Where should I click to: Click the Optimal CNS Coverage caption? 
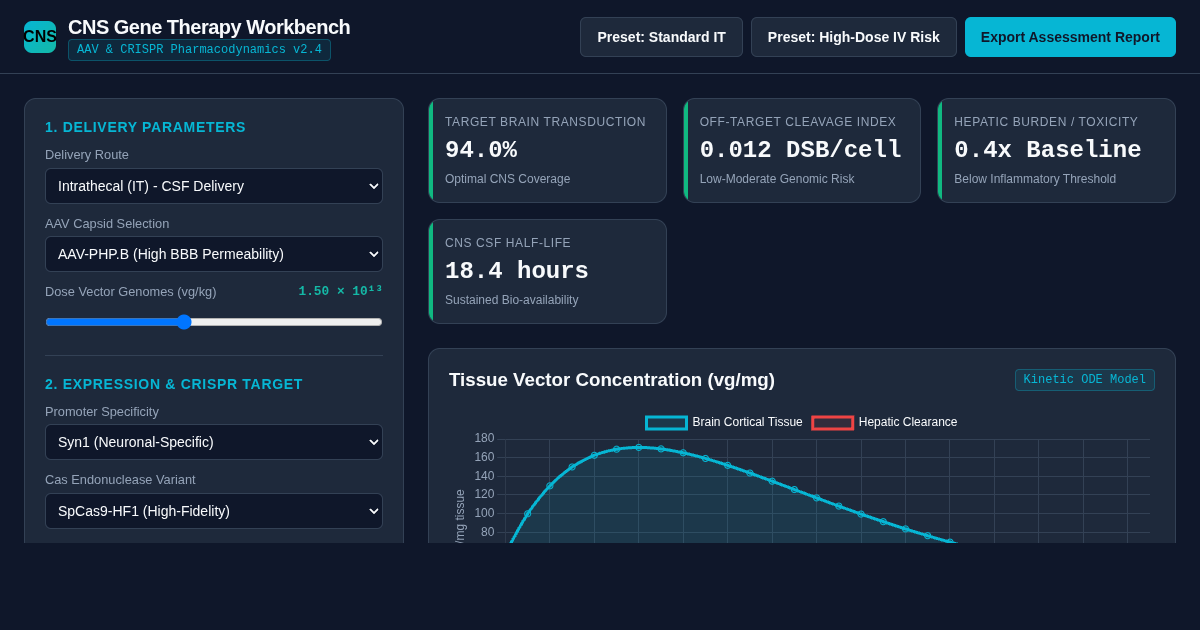507,179
